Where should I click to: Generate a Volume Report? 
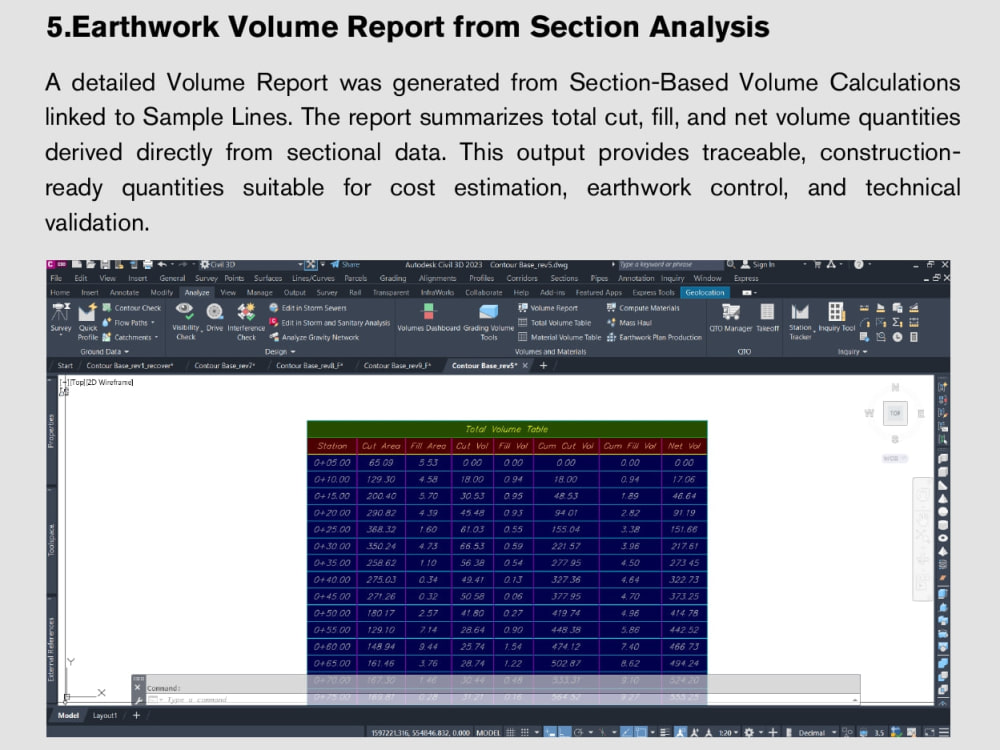point(548,308)
